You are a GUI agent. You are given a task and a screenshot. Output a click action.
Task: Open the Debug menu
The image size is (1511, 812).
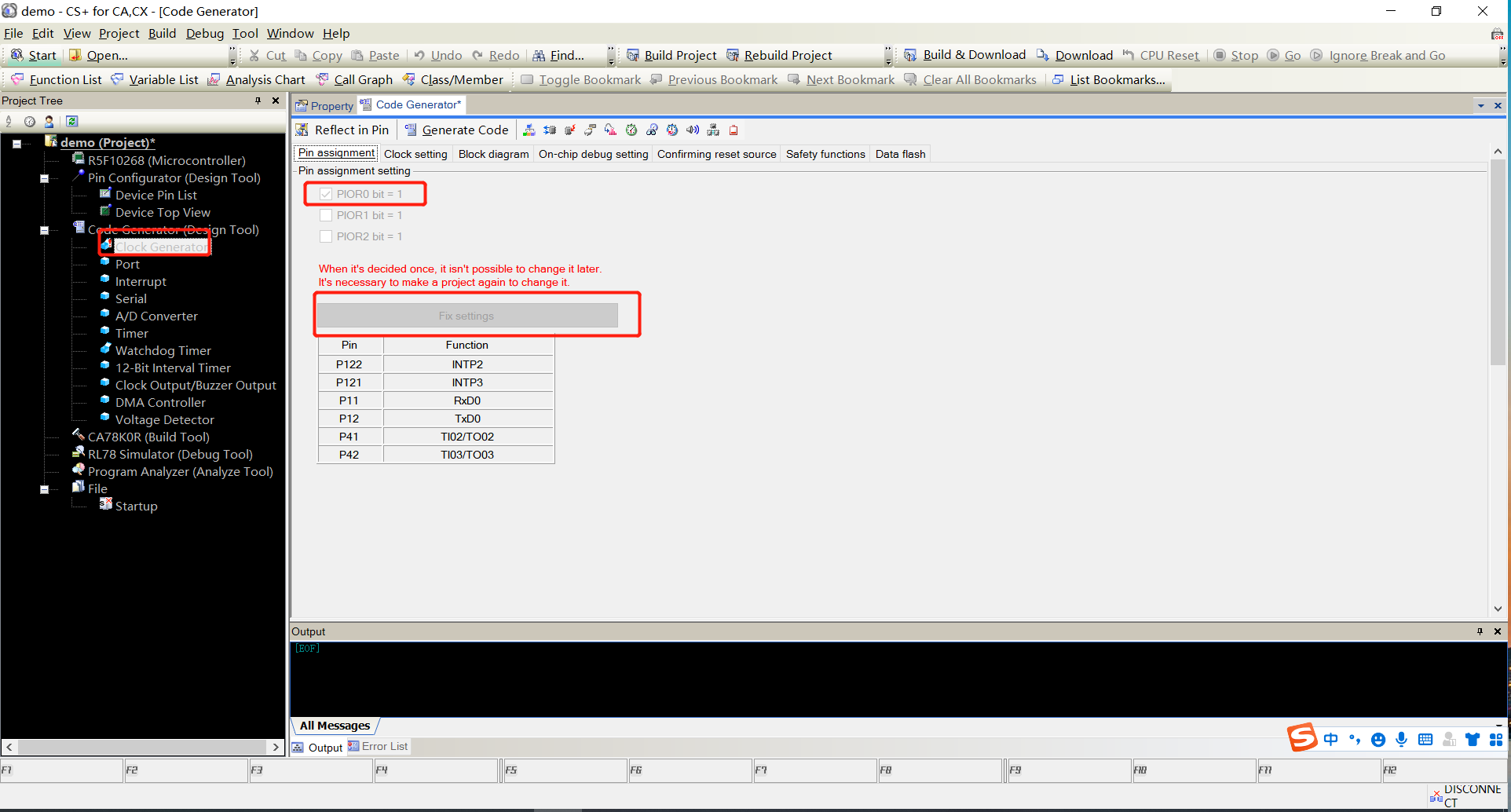click(x=205, y=33)
